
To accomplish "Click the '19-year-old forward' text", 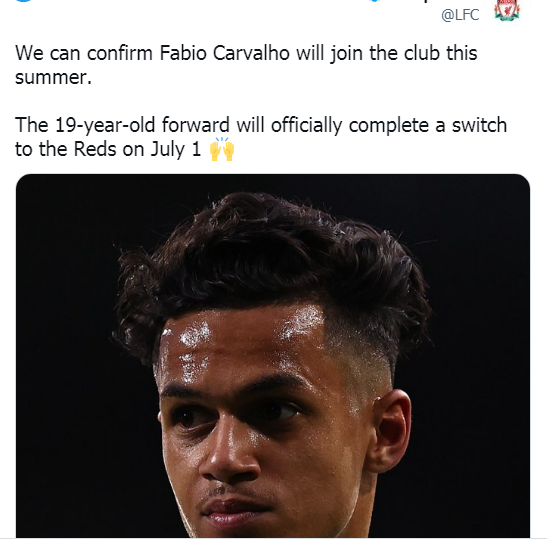I will (142, 125).
